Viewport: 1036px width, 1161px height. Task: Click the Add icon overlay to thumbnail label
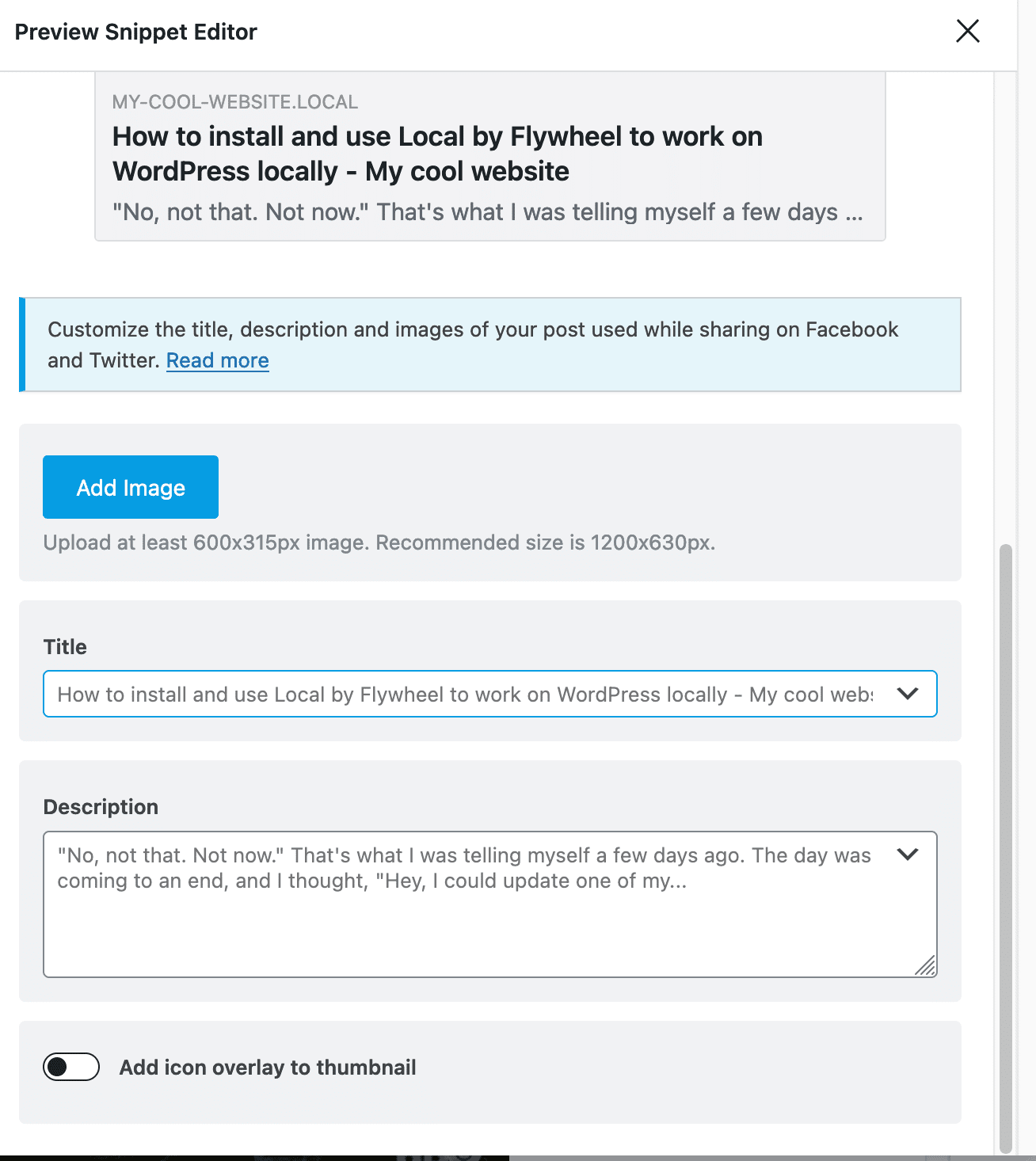tap(268, 1068)
